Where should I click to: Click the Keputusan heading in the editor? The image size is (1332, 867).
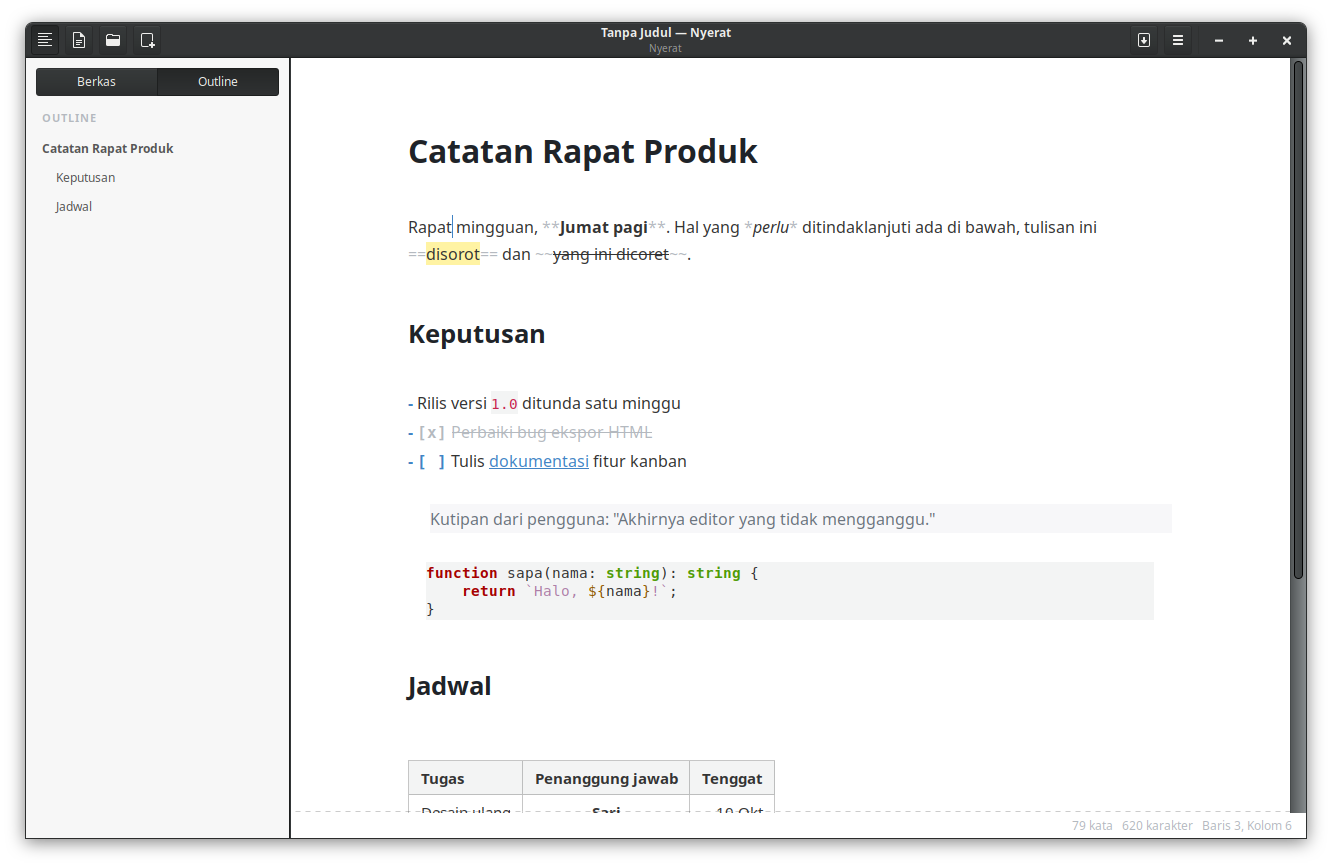[x=477, y=334]
